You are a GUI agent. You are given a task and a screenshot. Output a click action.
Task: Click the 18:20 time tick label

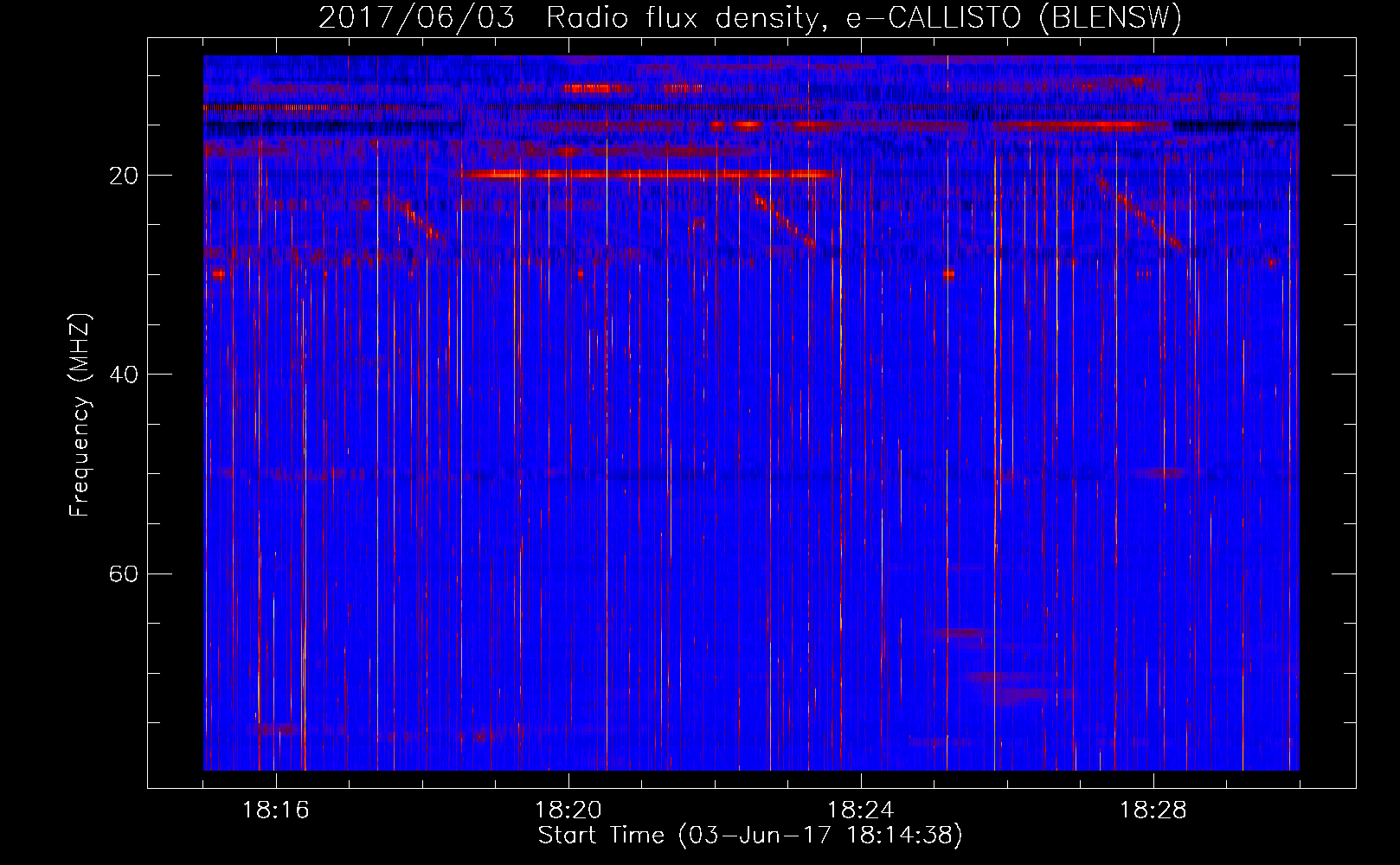click(568, 811)
